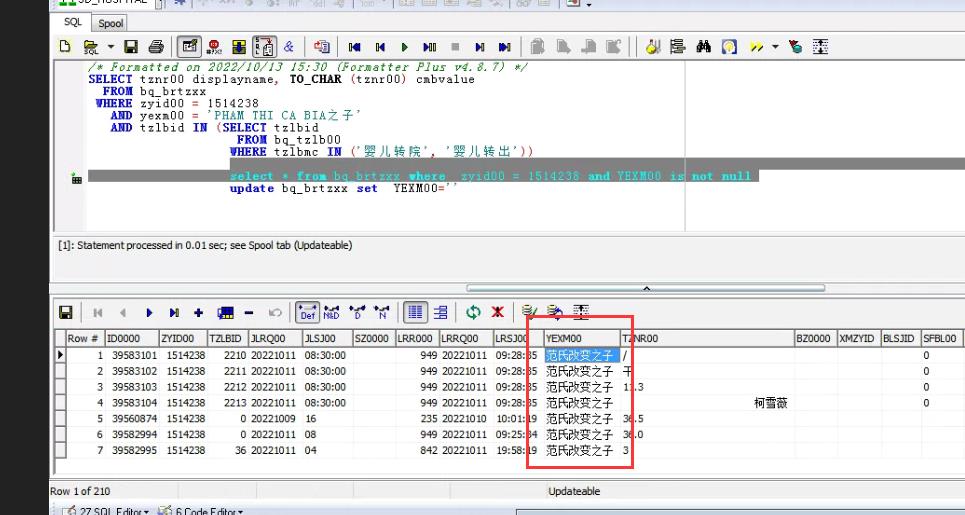Execute the SQL with green play button
Image resolution: width=965 pixels, height=515 pixels.
[404, 47]
